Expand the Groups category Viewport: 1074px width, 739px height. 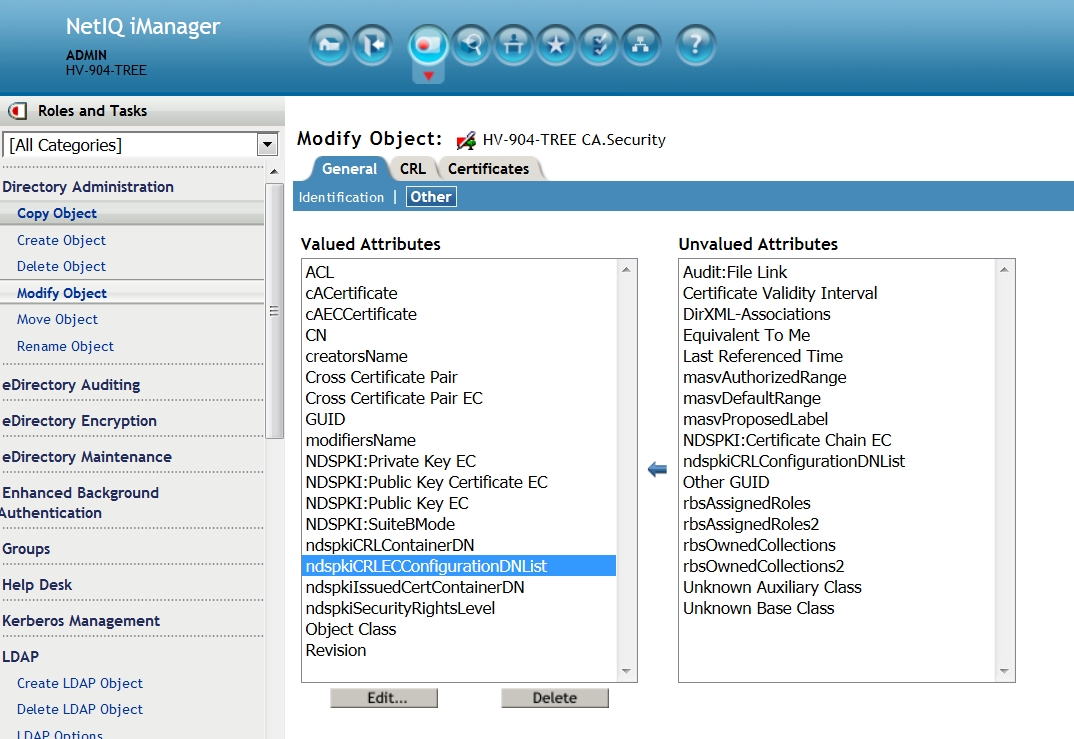click(26, 549)
